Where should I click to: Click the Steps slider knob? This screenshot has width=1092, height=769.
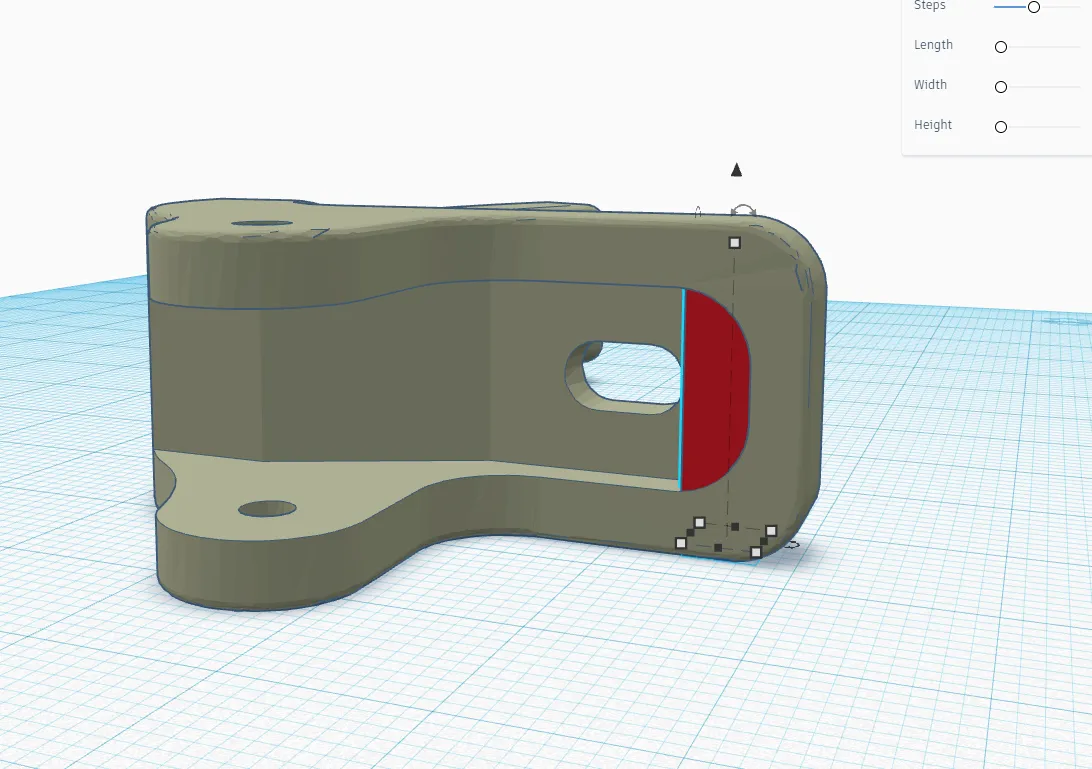point(1034,7)
